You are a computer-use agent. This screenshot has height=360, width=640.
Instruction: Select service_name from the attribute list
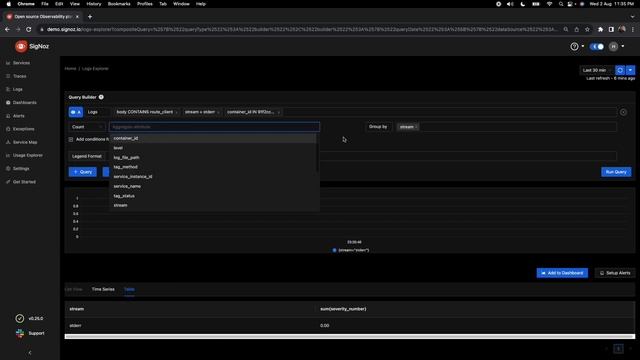click(212, 186)
